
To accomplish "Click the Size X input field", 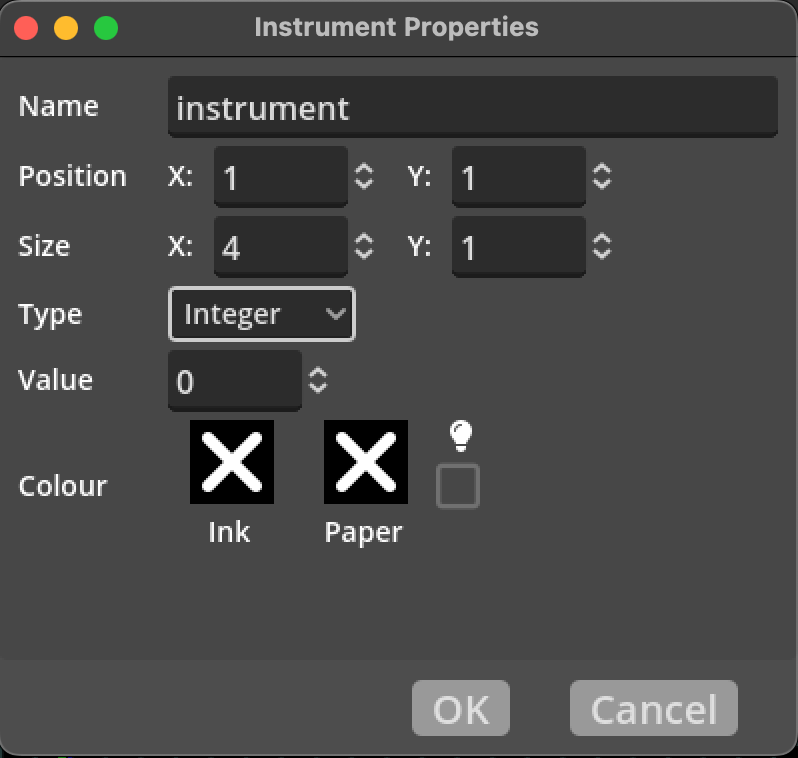I will coord(281,246).
